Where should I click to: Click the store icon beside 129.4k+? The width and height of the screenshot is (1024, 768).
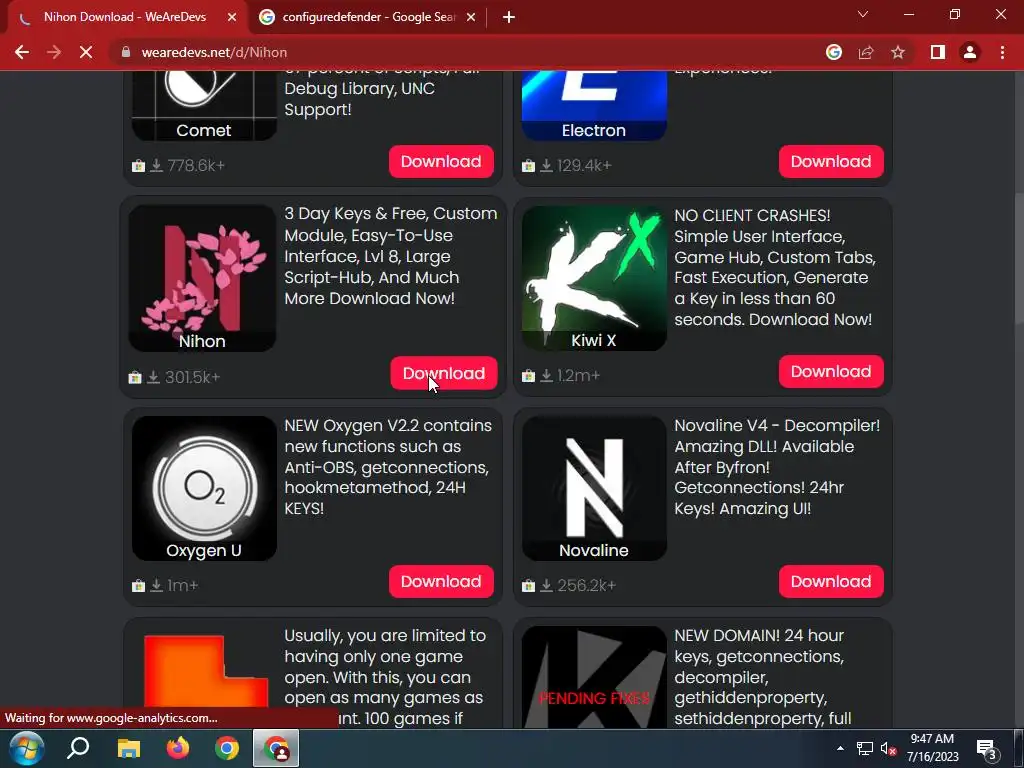tap(528, 166)
